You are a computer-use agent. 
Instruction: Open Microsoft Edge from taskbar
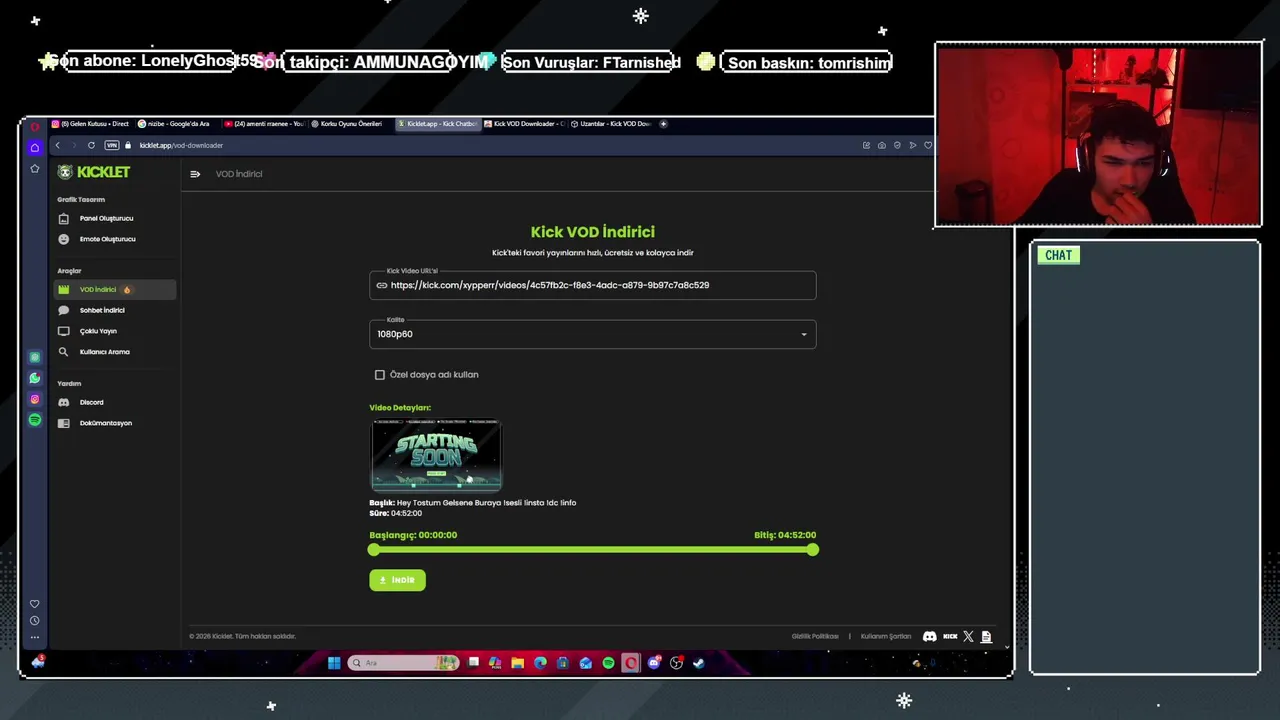coord(540,662)
